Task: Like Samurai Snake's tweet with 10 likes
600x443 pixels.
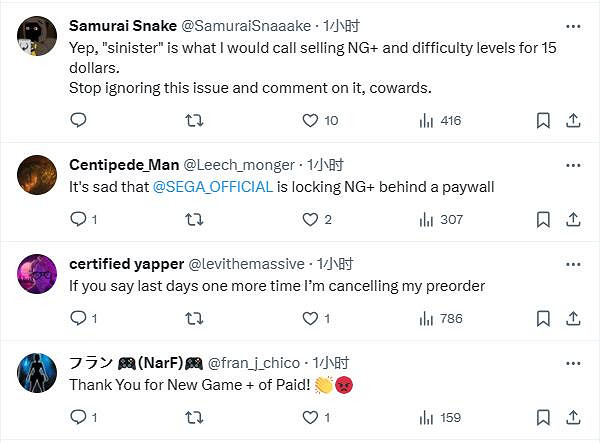Action: point(310,121)
